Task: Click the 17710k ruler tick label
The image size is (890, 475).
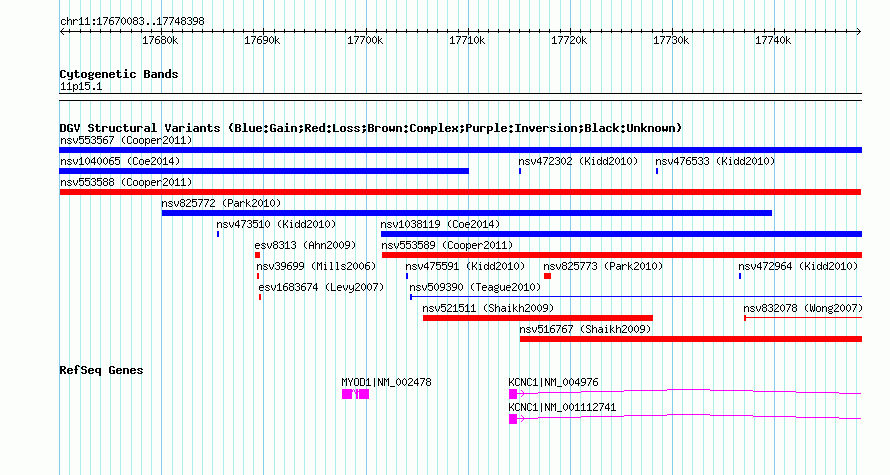Action: tap(467, 41)
